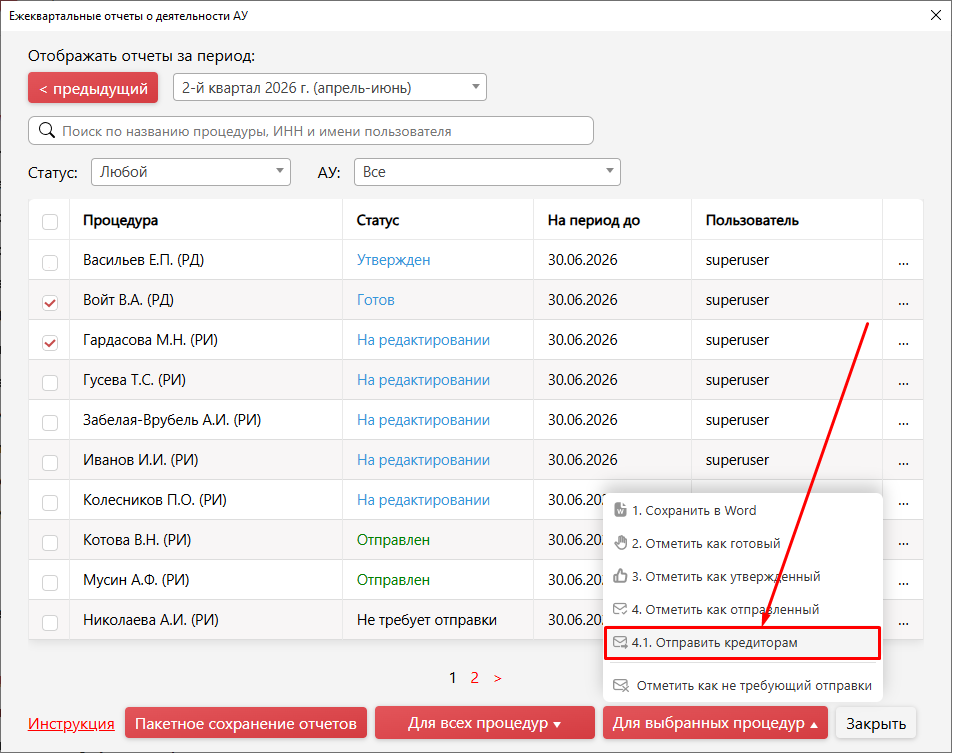Open the three-dots menu for Васильев Е.П. row

pyautogui.click(x=903, y=263)
